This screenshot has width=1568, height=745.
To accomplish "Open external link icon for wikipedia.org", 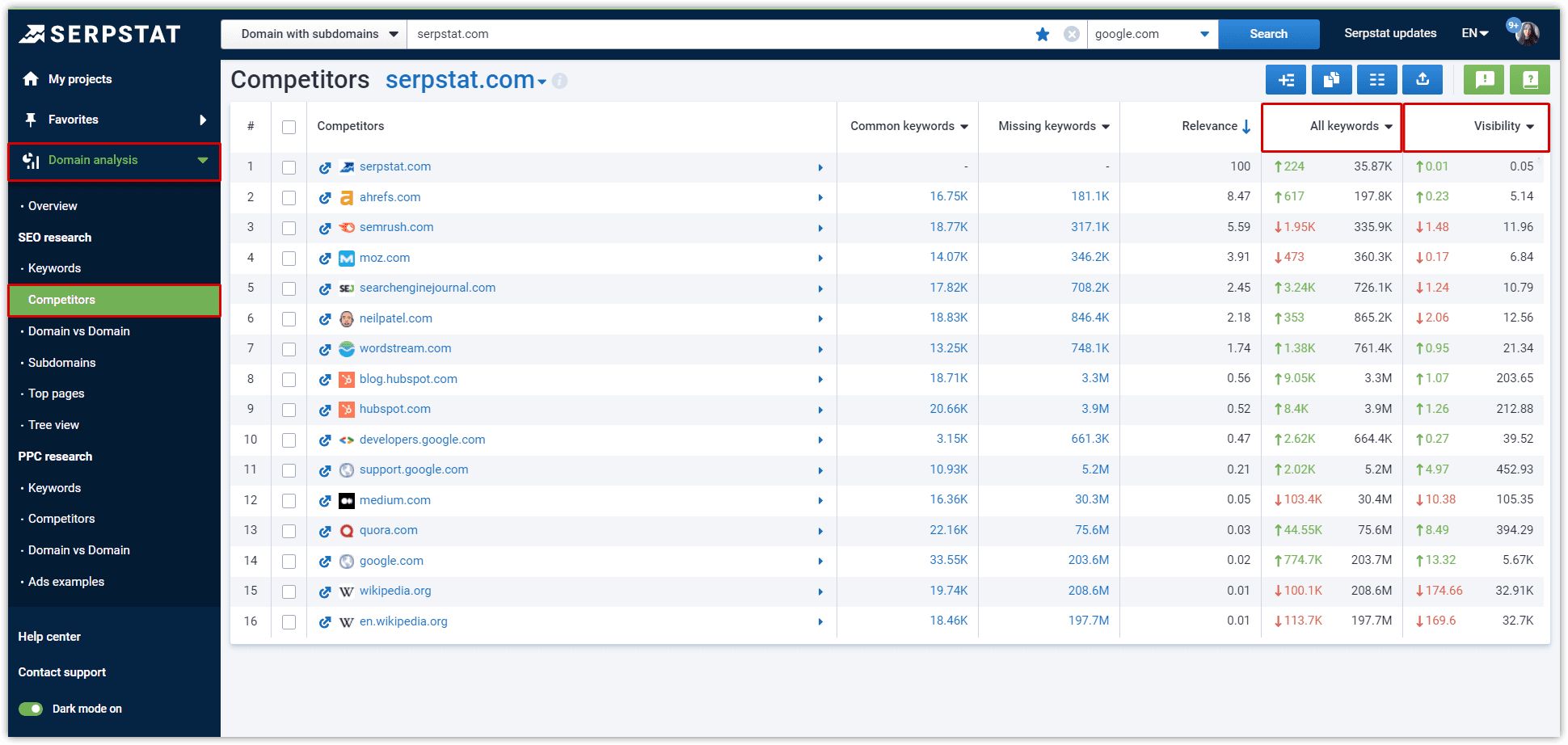I will [325, 591].
